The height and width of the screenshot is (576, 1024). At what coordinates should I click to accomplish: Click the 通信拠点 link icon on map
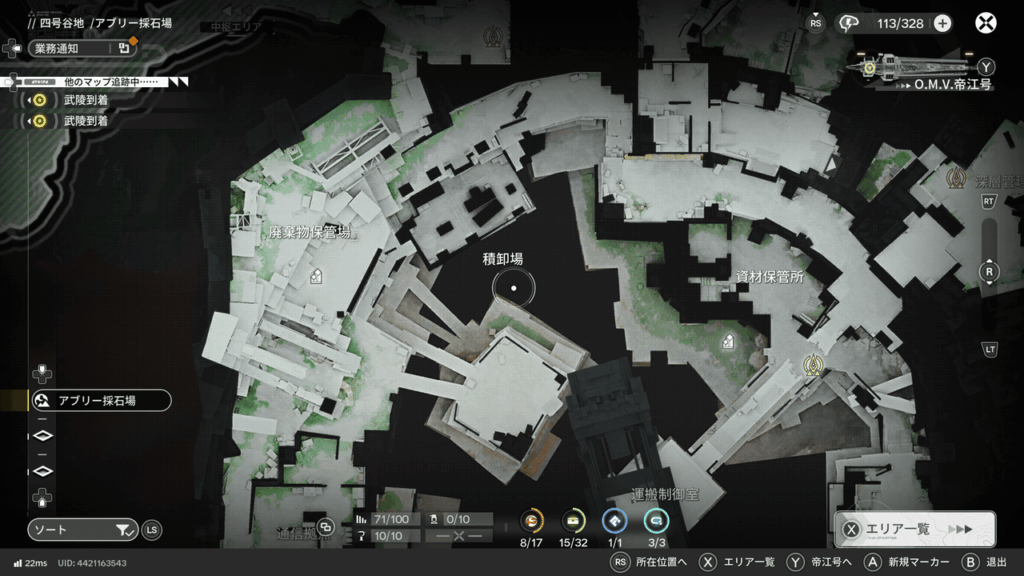point(325,527)
